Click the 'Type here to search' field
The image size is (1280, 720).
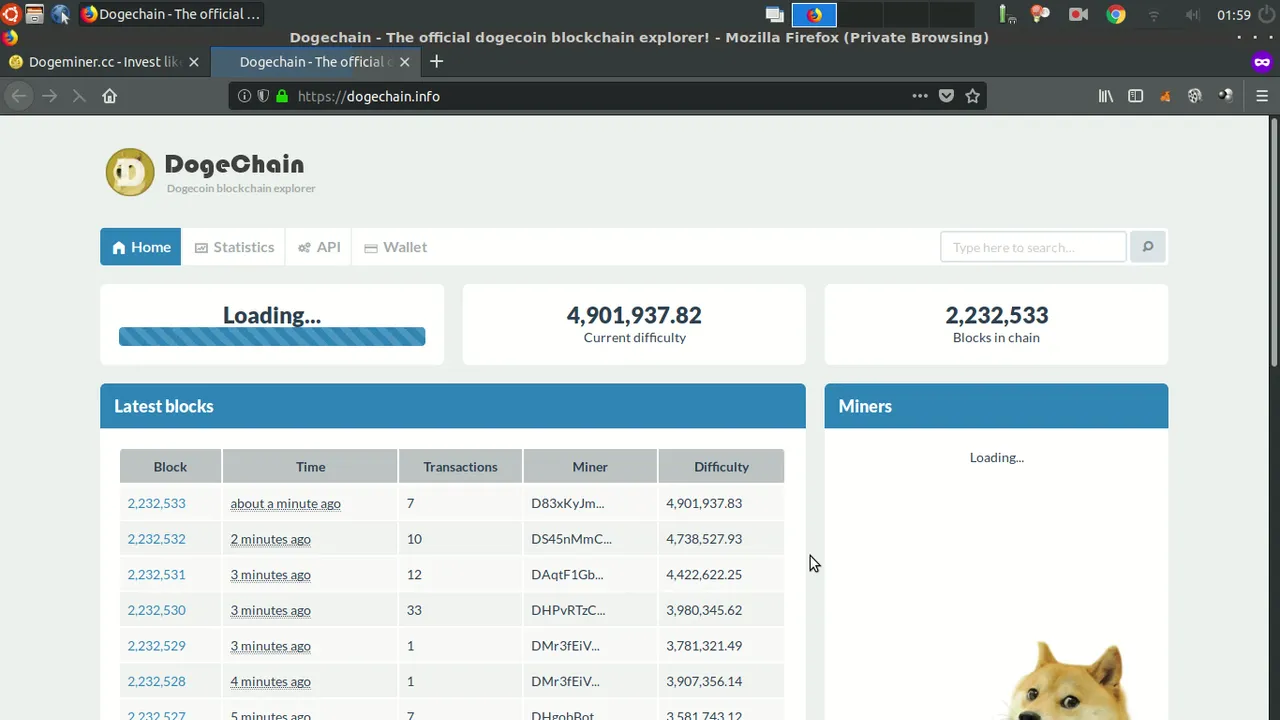pyautogui.click(x=1033, y=247)
